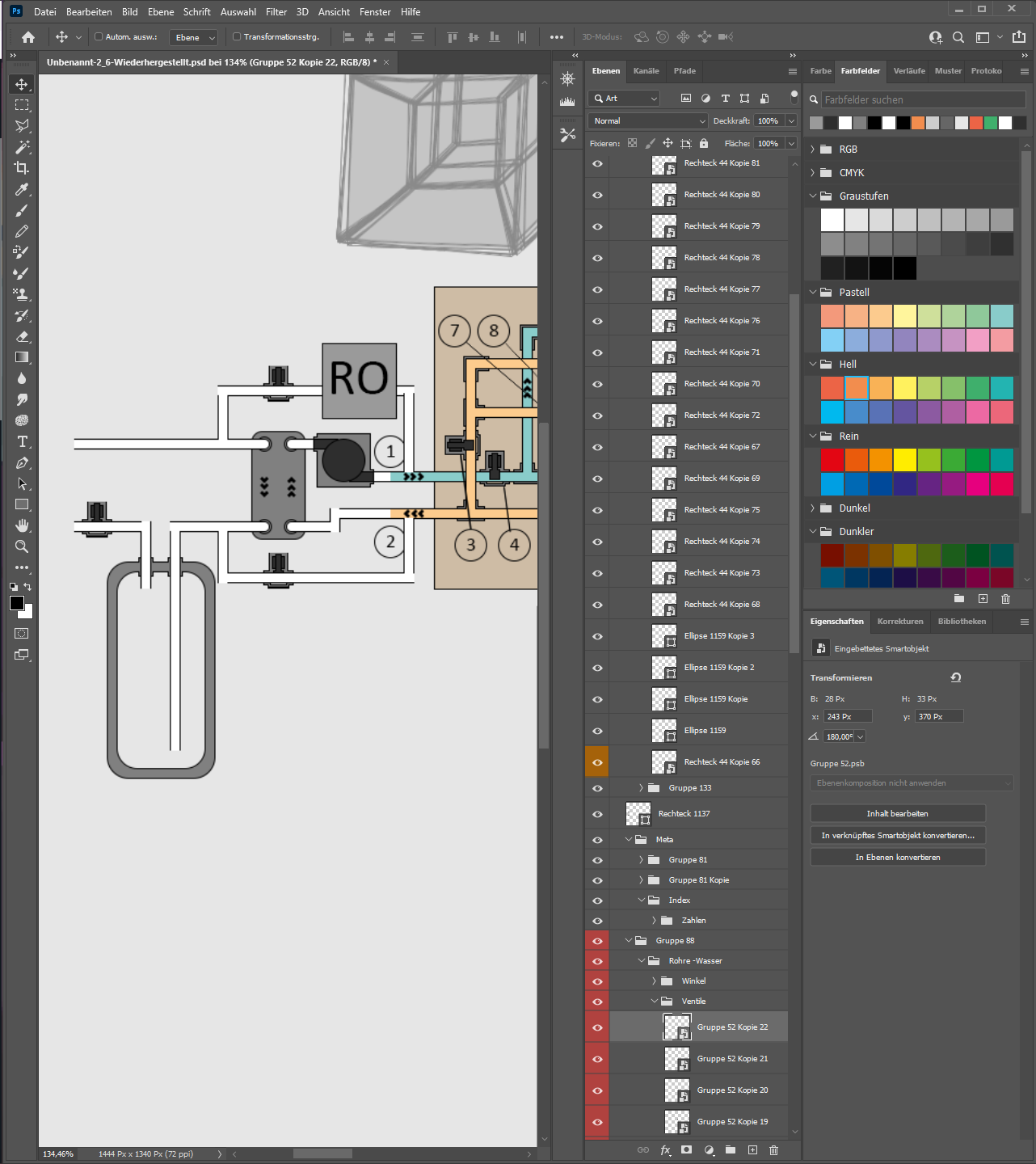1036x1164 pixels.
Task: Select the Brush tool
Action: (x=22, y=210)
